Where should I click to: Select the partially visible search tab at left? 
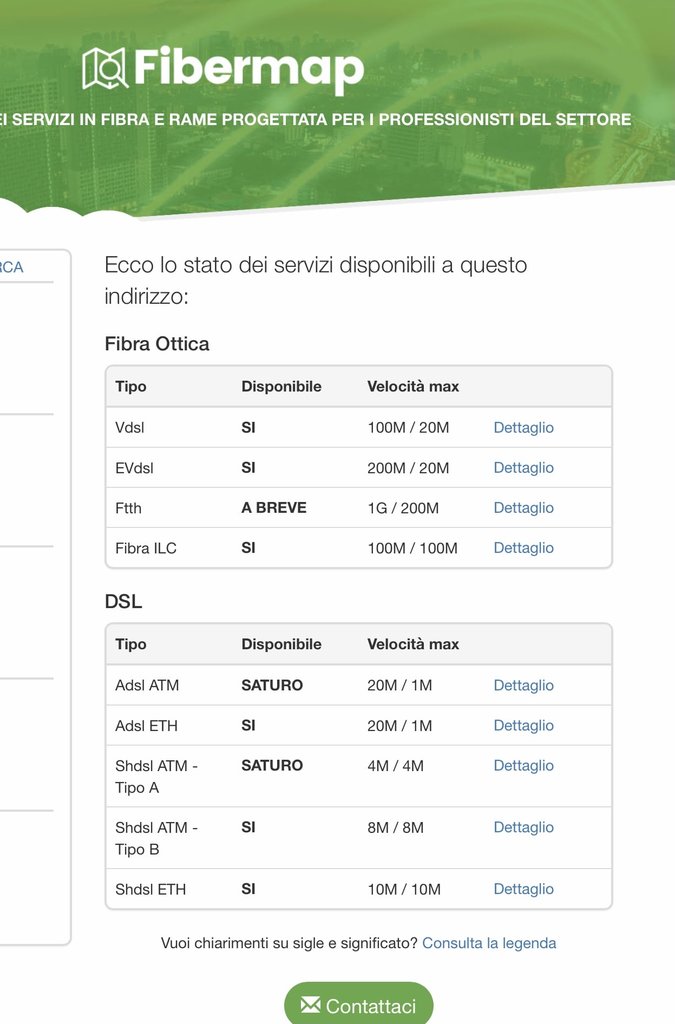coord(12,267)
